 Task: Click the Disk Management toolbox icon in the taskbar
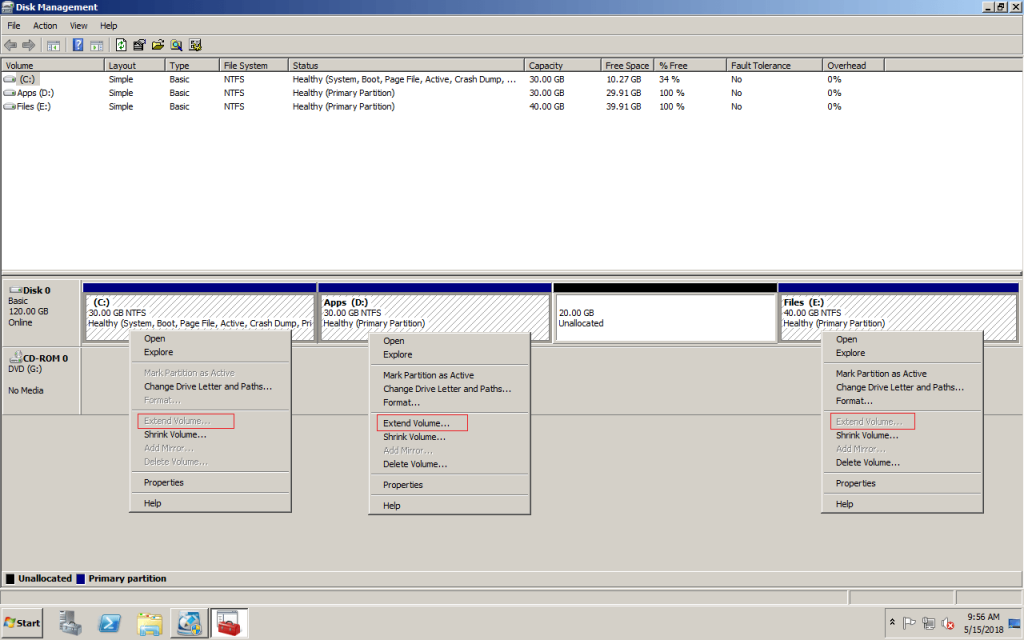tap(229, 622)
